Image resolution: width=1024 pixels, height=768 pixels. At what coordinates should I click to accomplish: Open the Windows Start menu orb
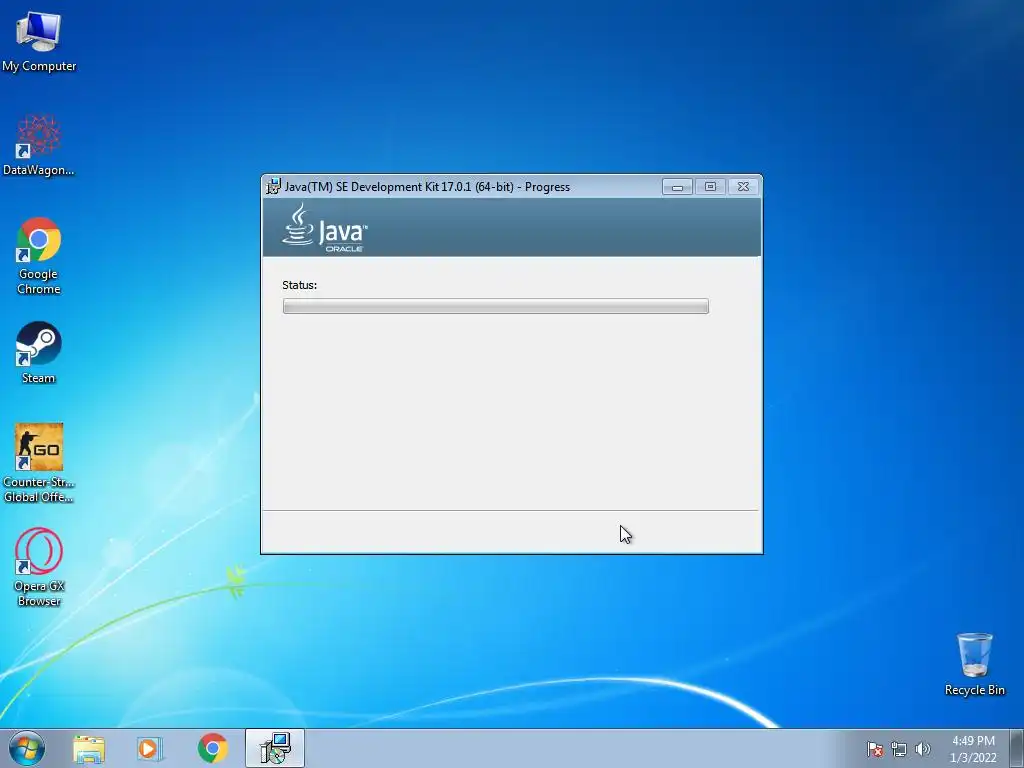tap(27, 748)
